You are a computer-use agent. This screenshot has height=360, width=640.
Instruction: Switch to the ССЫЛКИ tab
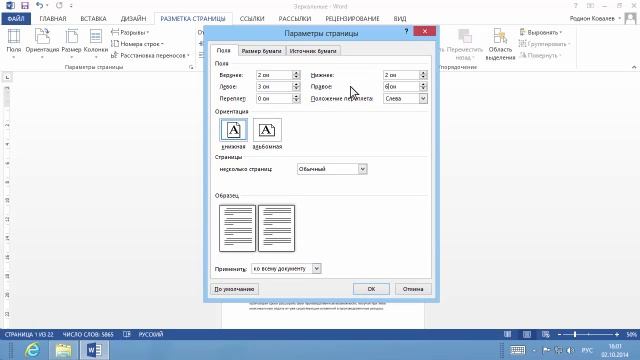(x=252, y=19)
